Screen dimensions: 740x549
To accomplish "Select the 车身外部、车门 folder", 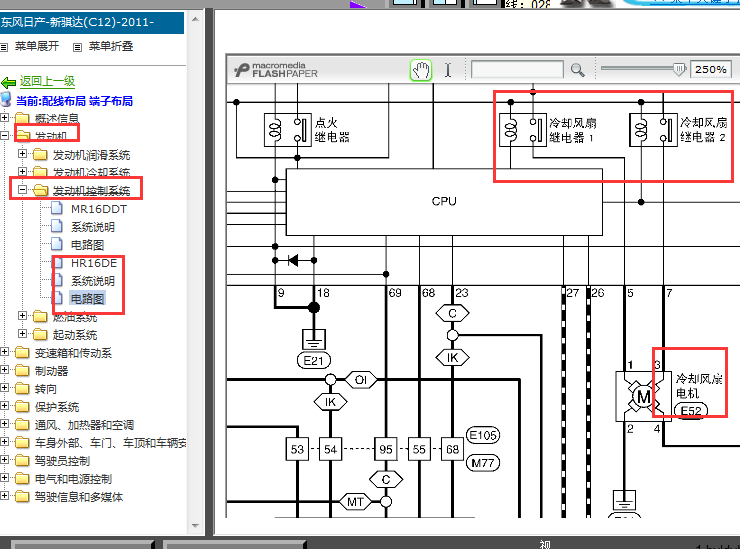I will (110, 443).
